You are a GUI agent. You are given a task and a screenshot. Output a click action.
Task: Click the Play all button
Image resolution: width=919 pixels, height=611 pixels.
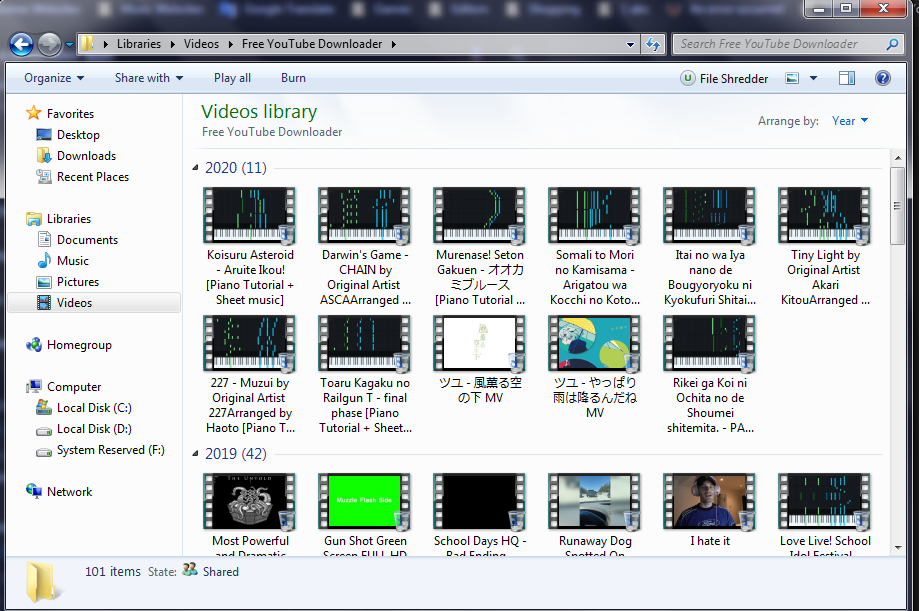click(232, 78)
